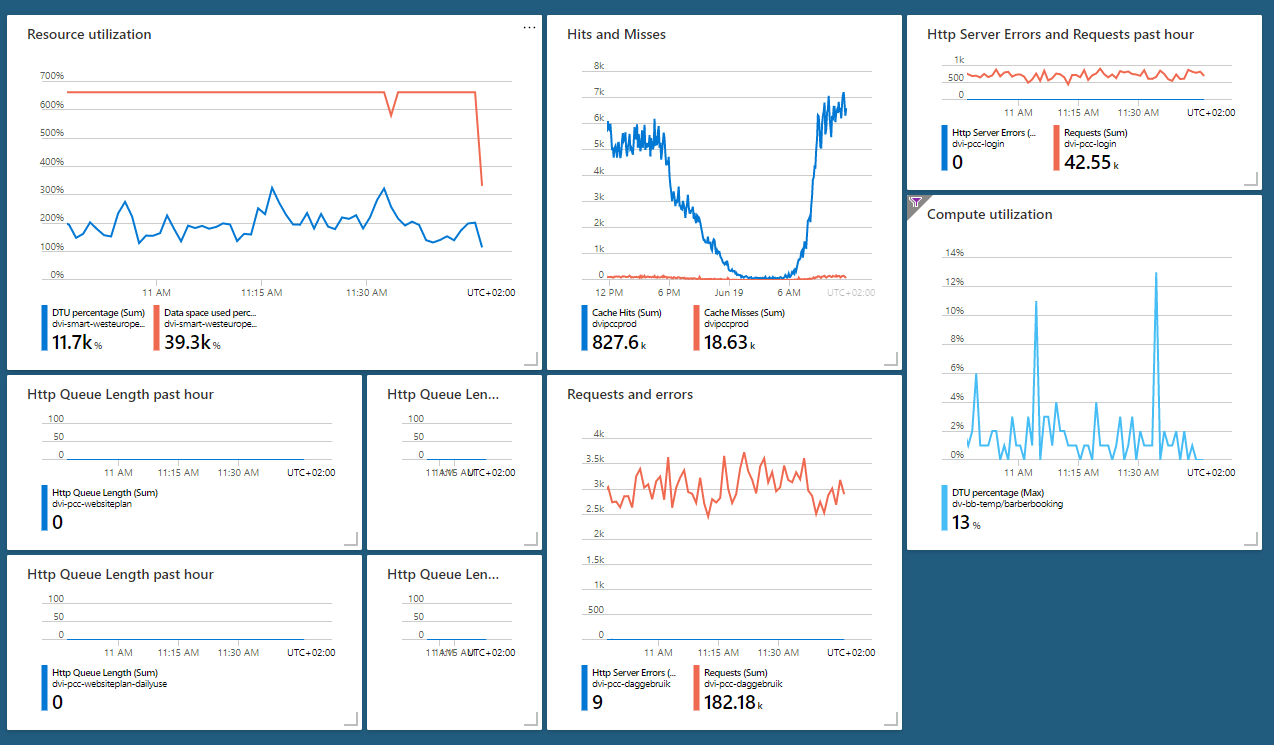This screenshot has height=745, width=1274.
Task: Click the 700% axis label in Resource utilization
Action: [x=52, y=76]
